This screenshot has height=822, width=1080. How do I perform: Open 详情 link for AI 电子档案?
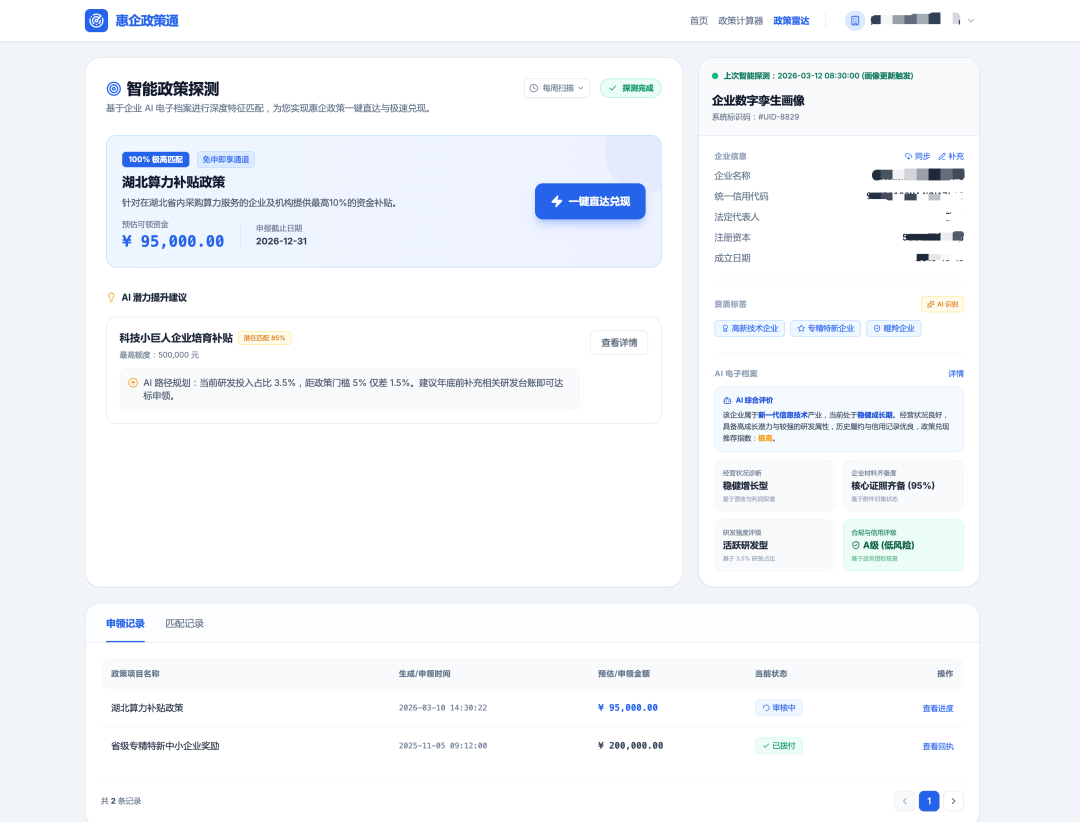[956, 373]
